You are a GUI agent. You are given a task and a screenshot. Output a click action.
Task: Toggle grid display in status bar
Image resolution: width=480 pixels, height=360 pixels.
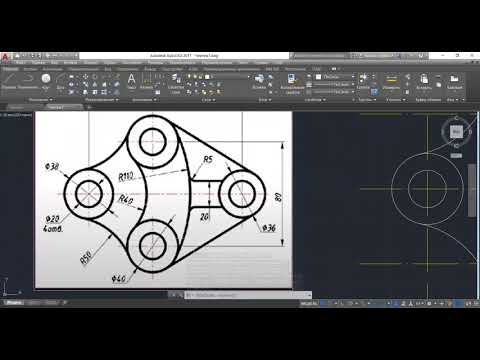pyautogui.click(x=324, y=303)
